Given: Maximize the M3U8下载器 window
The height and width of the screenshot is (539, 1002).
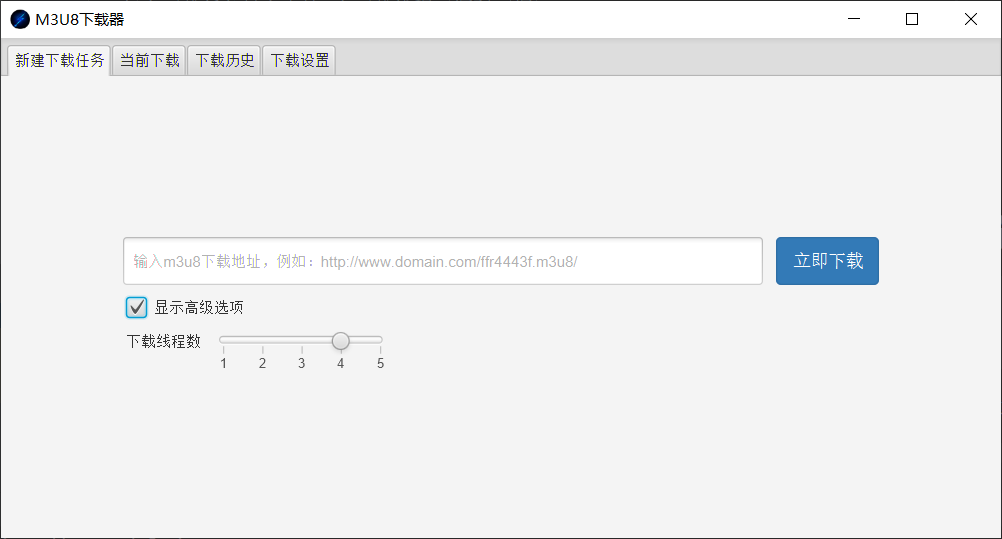Looking at the screenshot, I should coord(912,19).
